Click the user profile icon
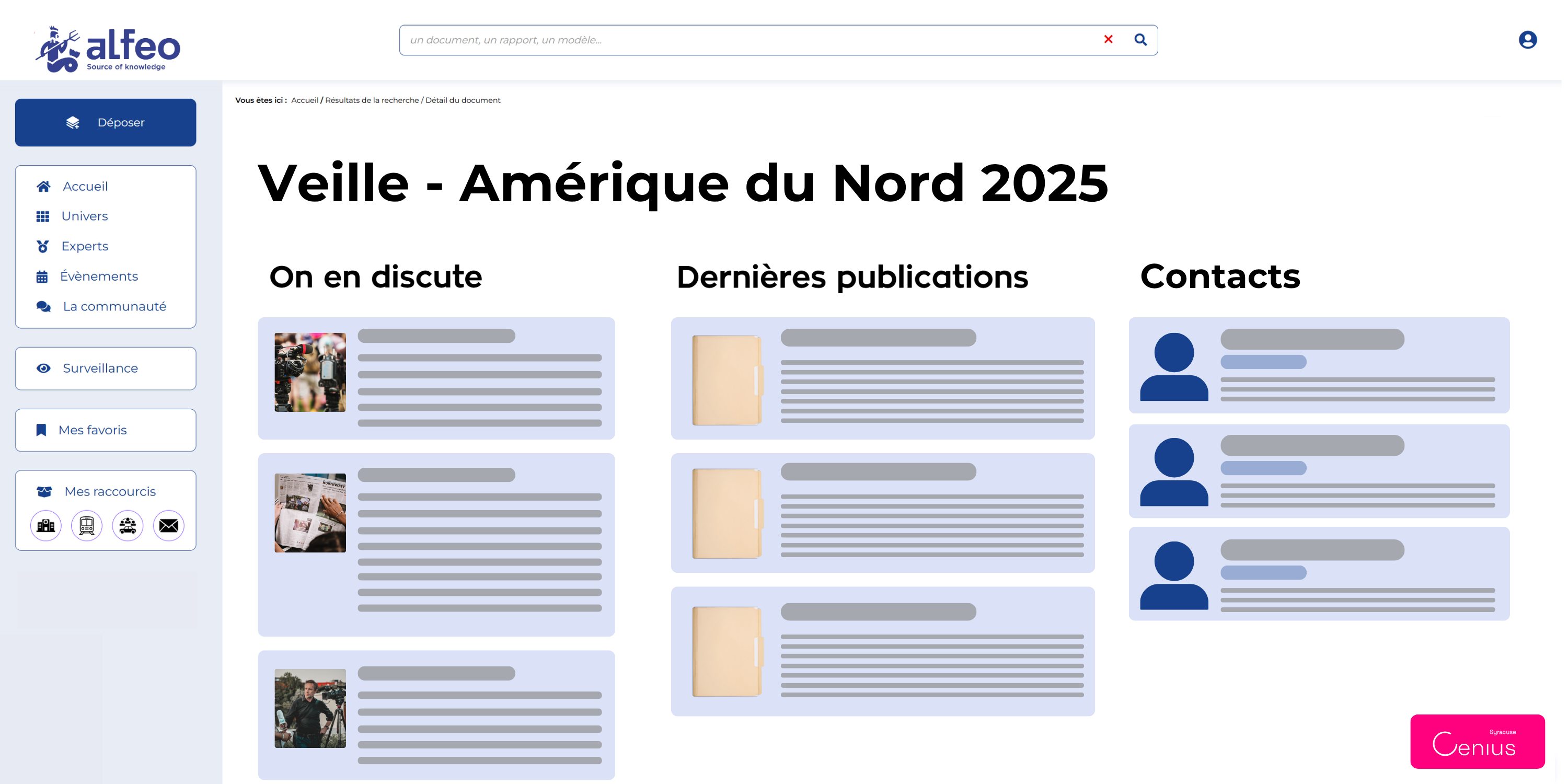 pos(1527,40)
